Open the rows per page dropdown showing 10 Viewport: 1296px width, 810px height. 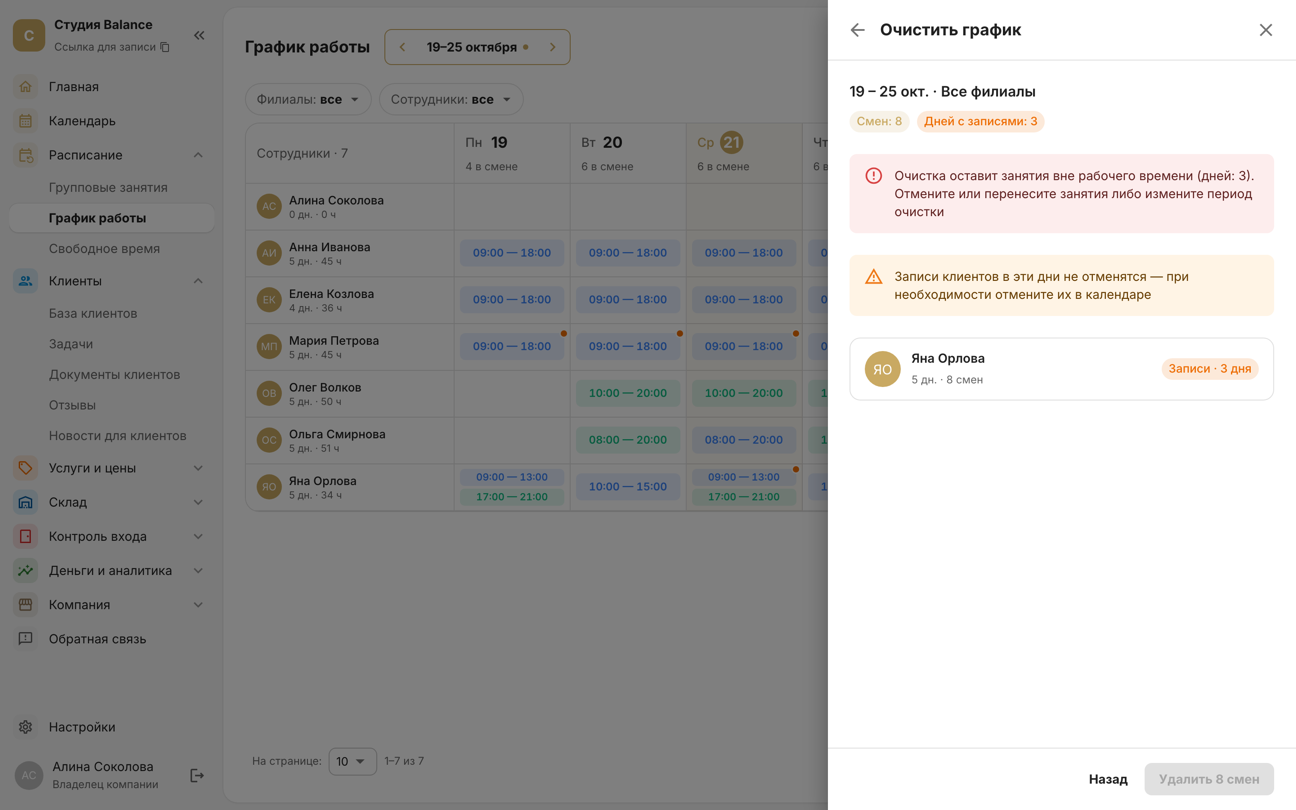click(353, 761)
